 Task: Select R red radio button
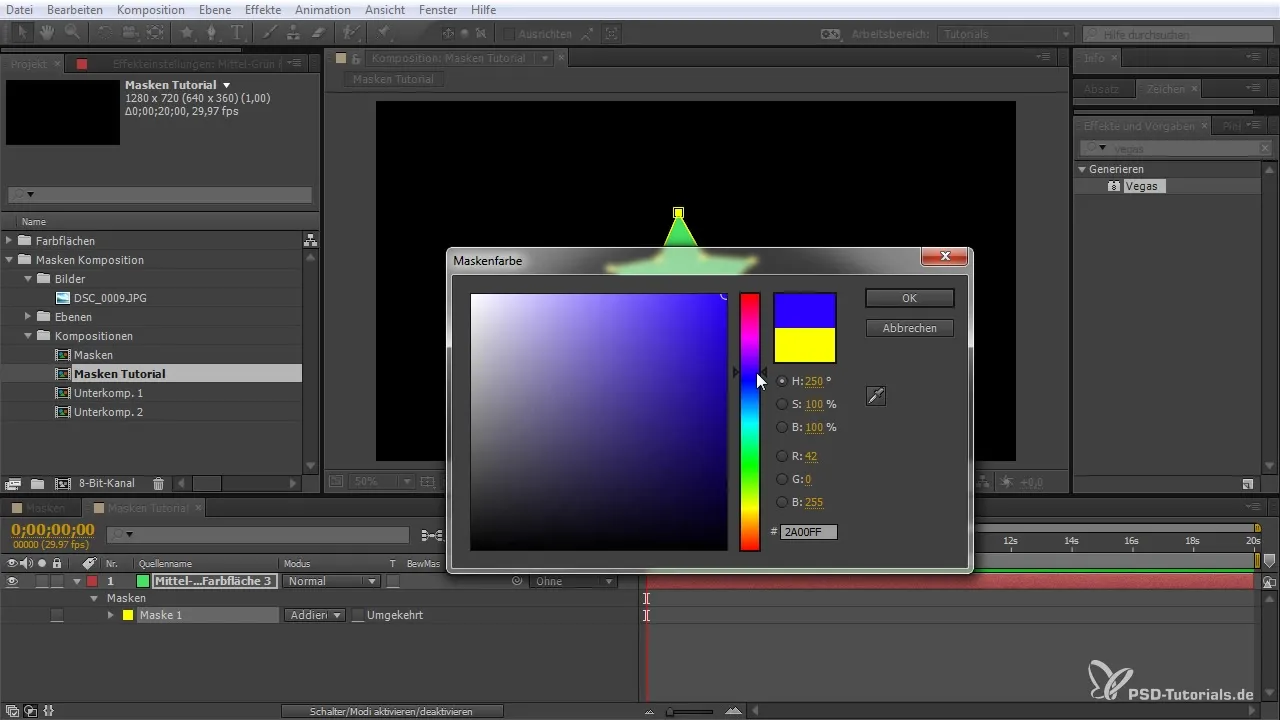tap(782, 456)
